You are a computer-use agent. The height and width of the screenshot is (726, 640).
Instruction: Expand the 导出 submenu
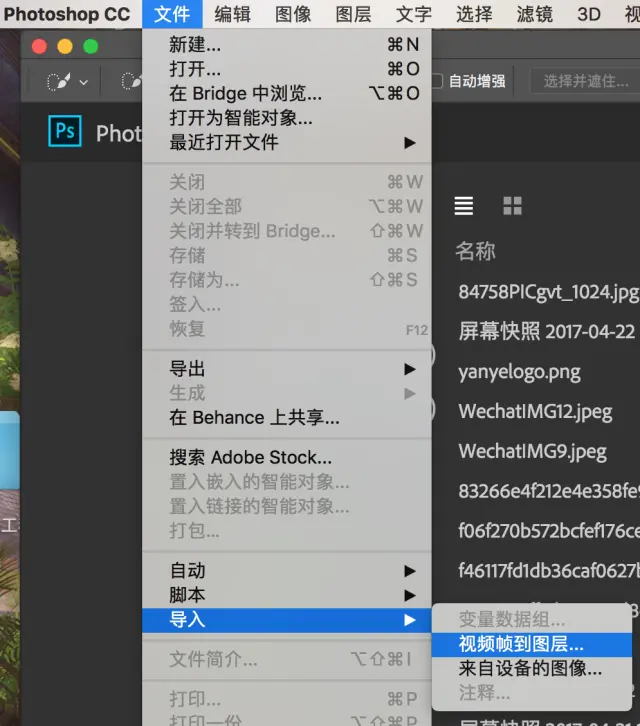point(287,369)
